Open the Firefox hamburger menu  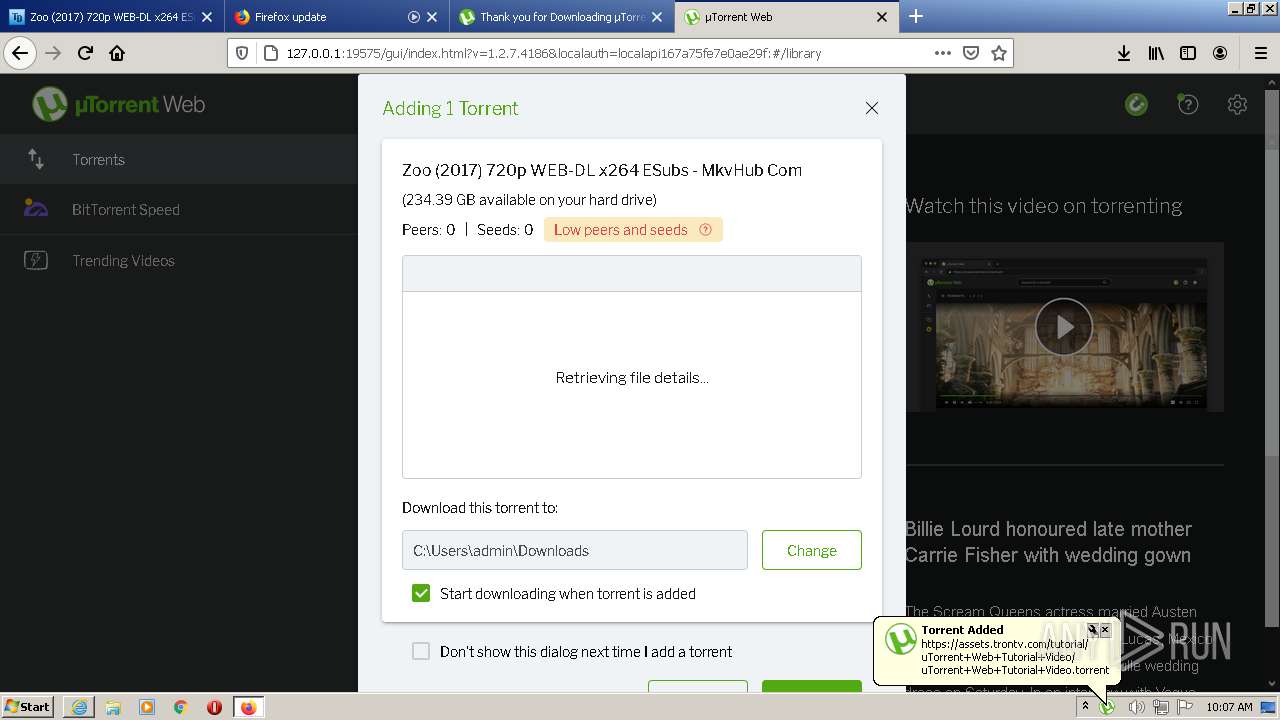pos(1260,54)
